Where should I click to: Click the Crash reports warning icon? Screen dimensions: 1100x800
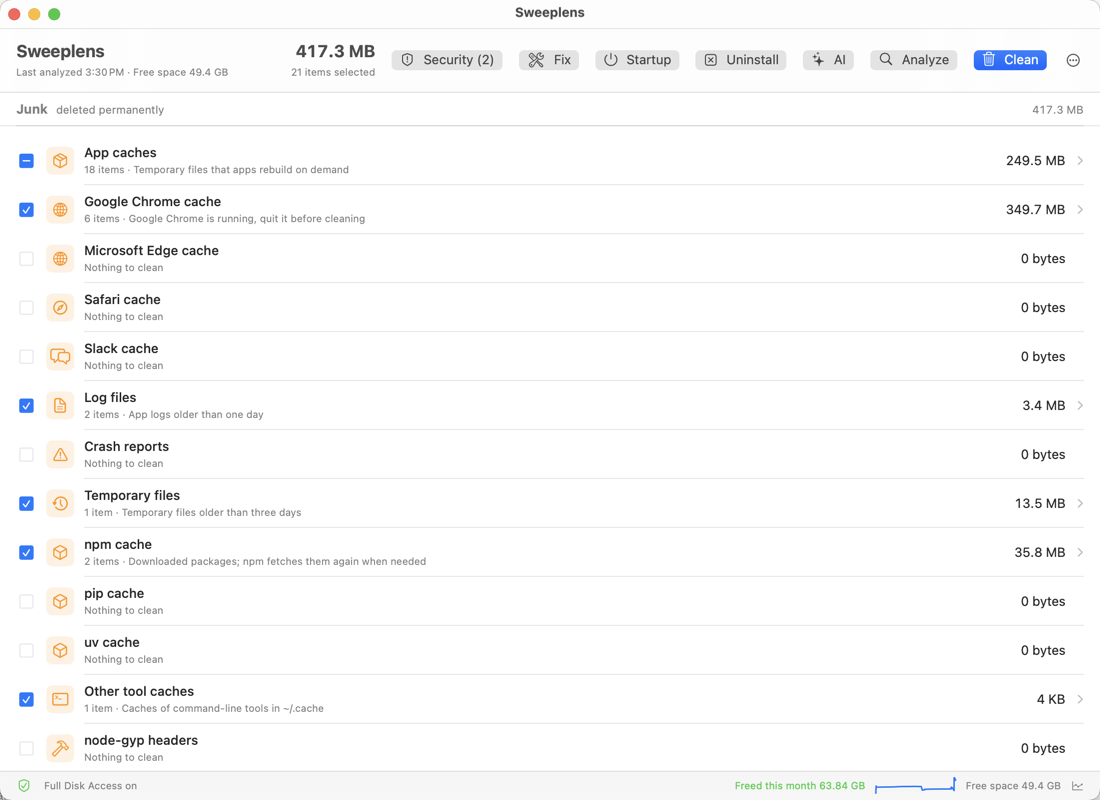click(60, 455)
